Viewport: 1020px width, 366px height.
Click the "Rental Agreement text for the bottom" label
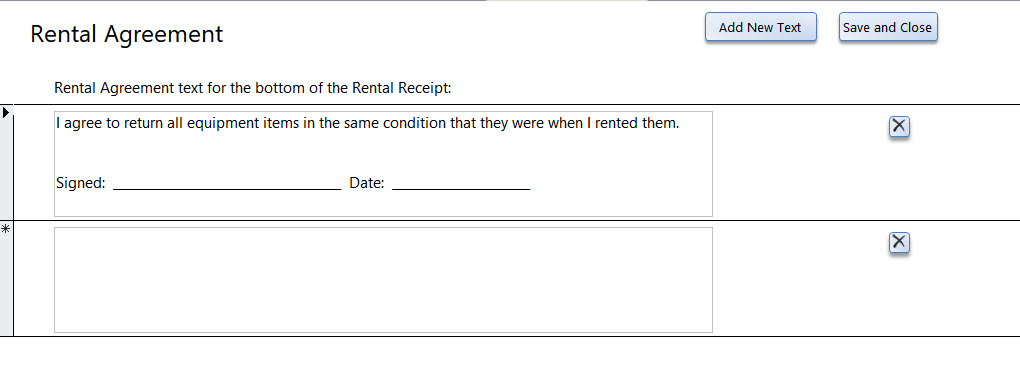tap(253, 88)
